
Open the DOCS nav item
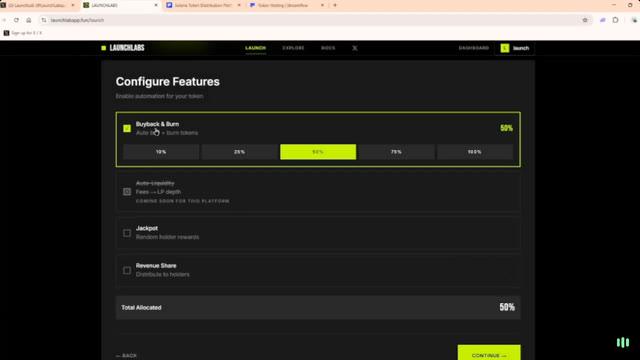pos(328,48)
